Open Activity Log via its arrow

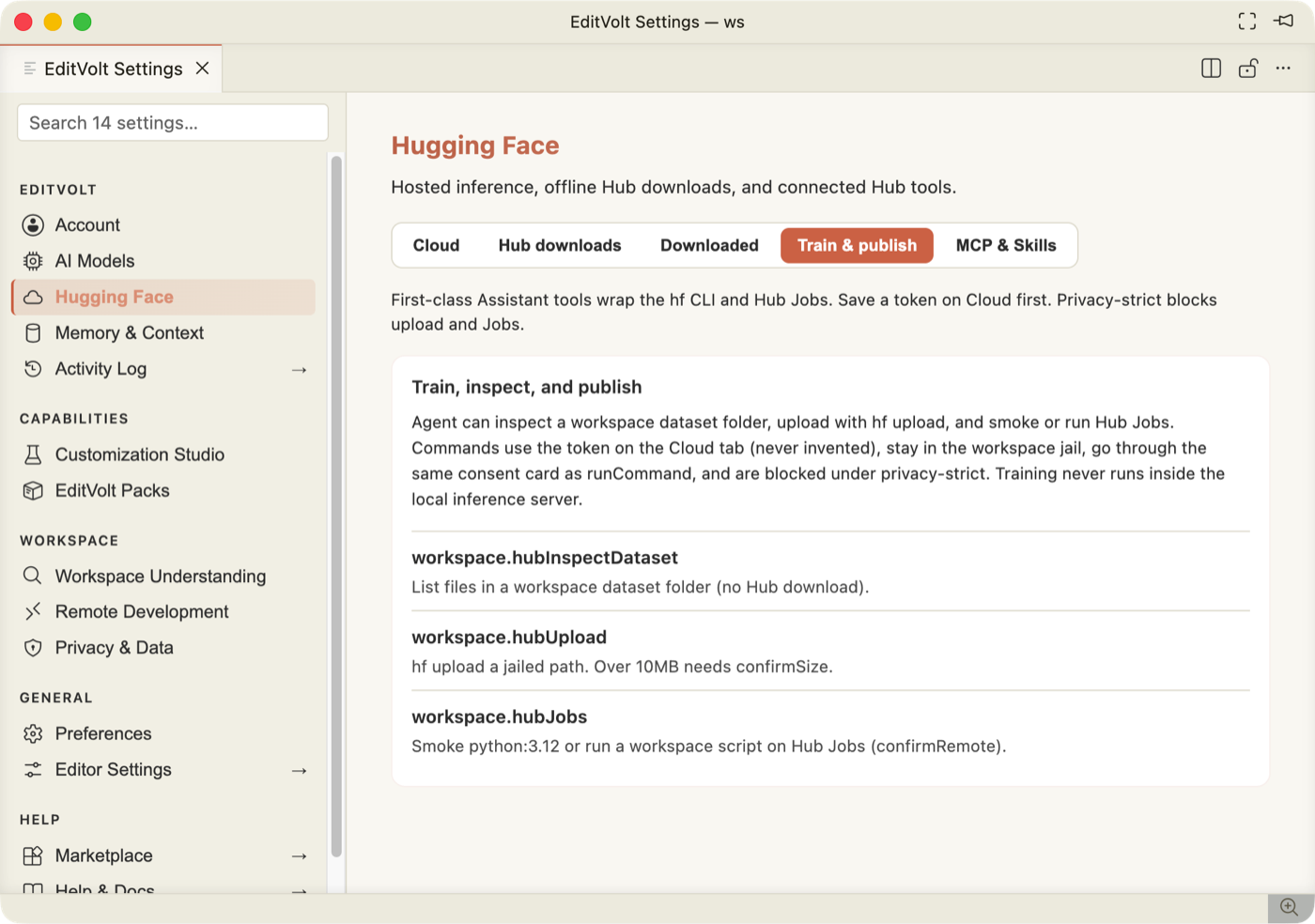(300, 370)
